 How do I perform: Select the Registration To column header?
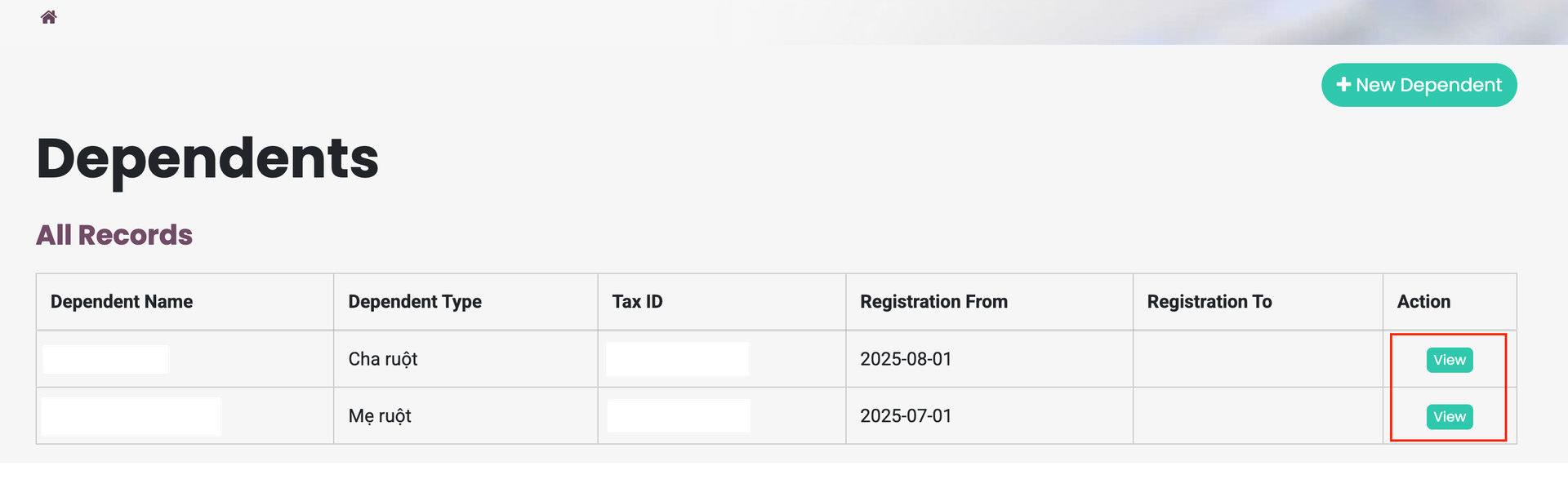pyautogui.click(x=1209, y=302)
